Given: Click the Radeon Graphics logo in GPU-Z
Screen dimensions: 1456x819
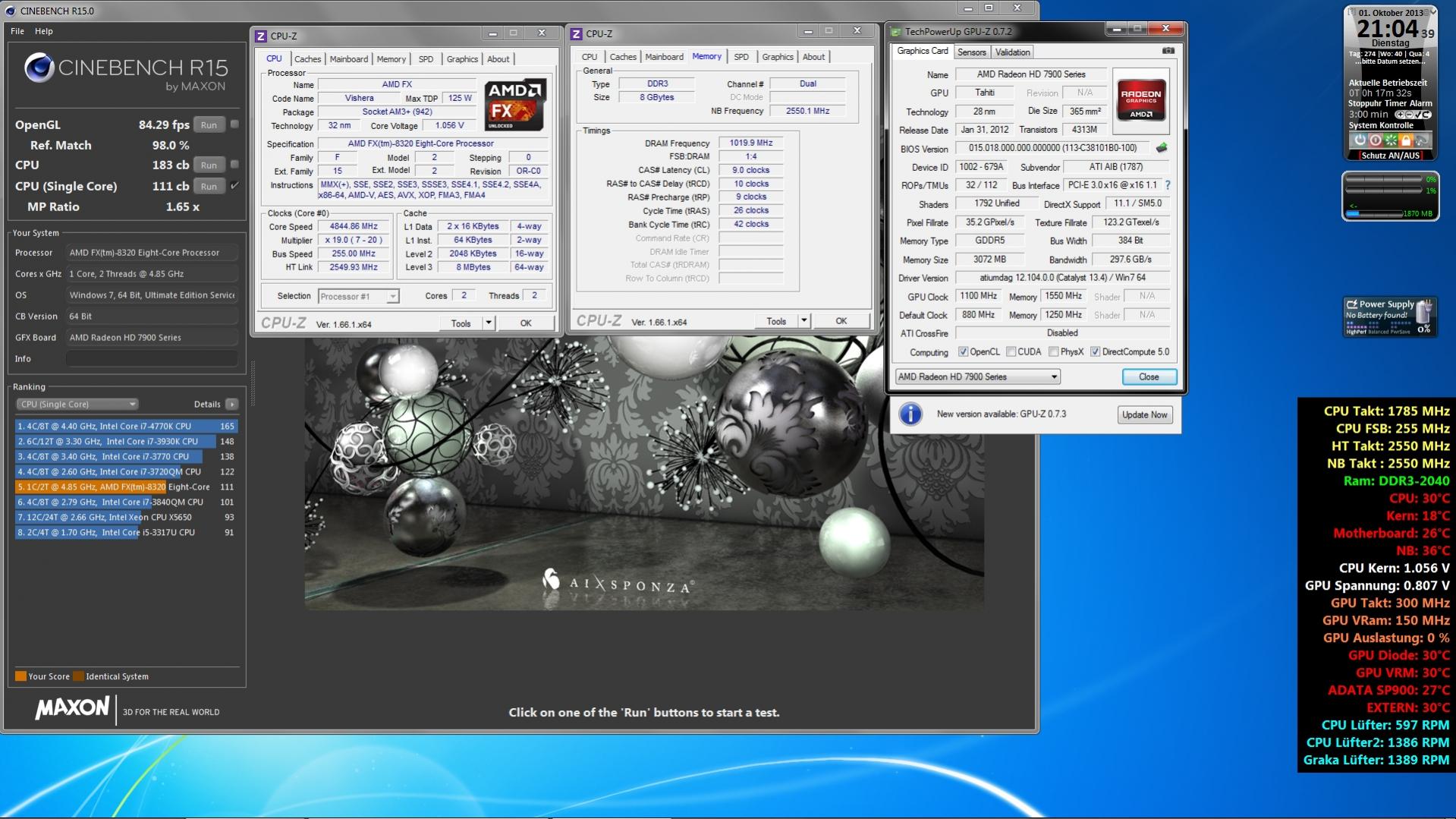Looking at the screenshot, I should click(1140, 102).
